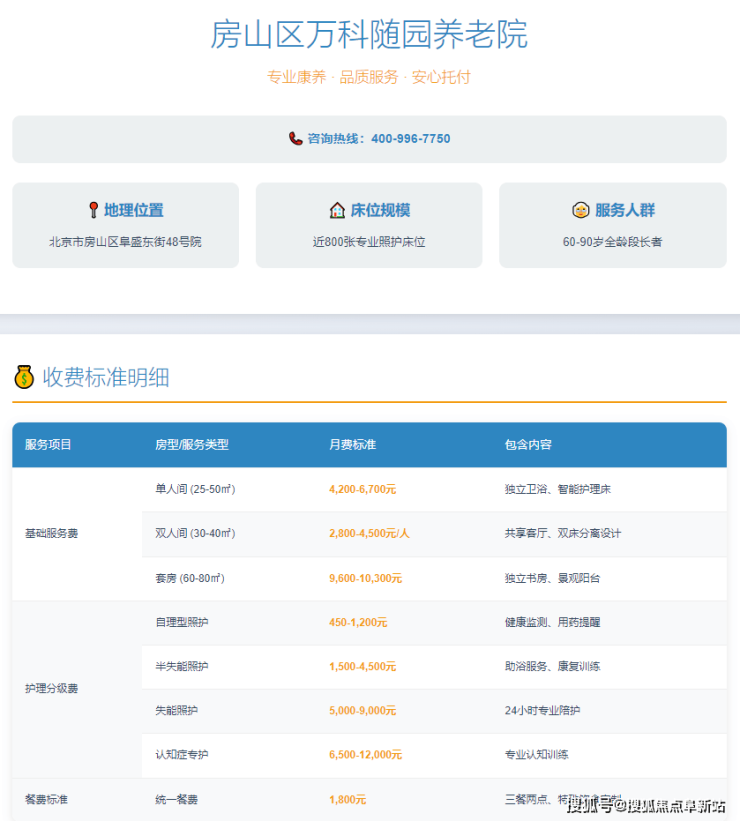Click the price 5,000-9,000元
Screen dimensions: 740x821
coord(362,711)
